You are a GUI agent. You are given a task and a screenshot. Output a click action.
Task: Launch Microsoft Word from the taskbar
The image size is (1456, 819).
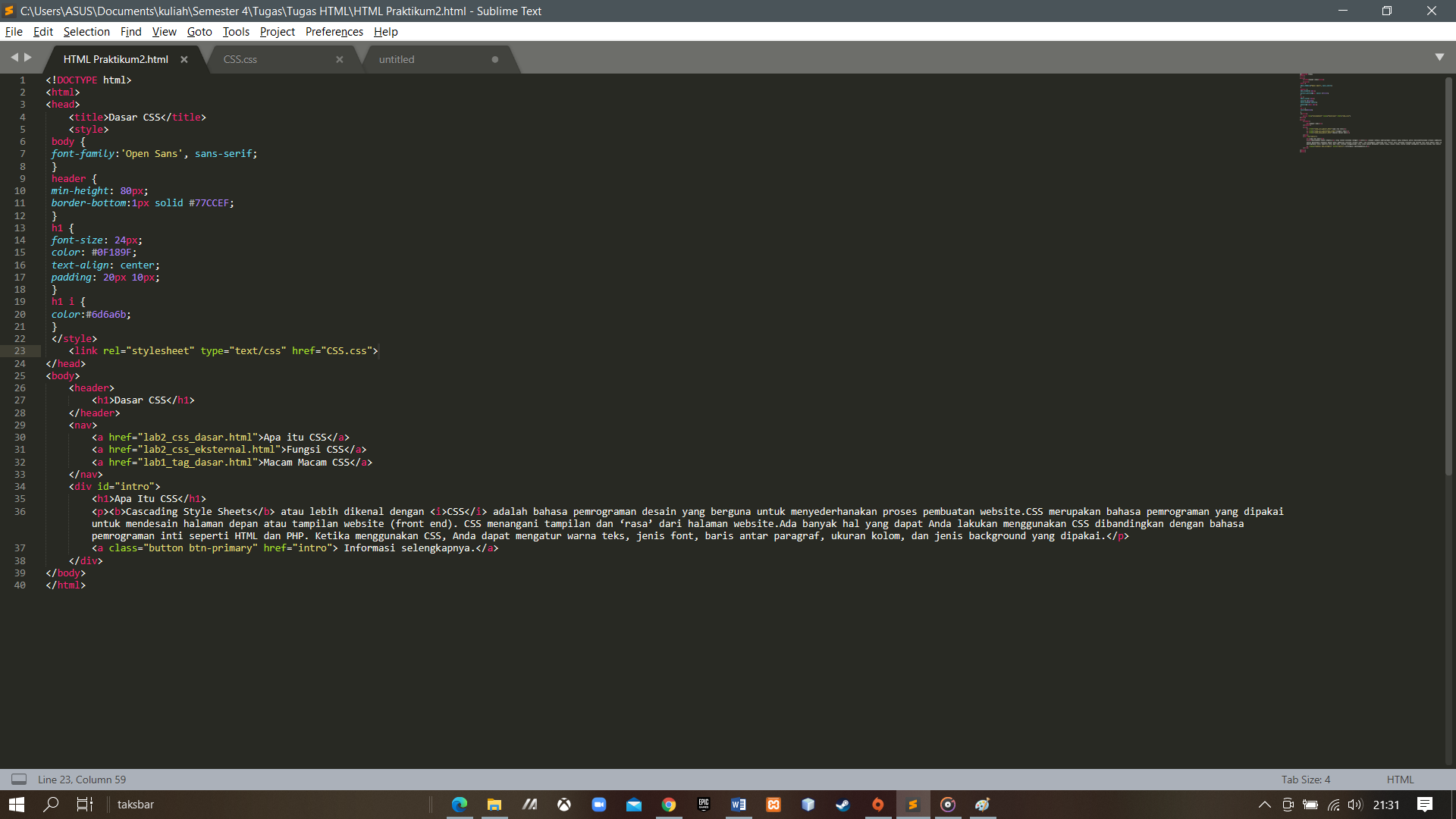point(739,805)
